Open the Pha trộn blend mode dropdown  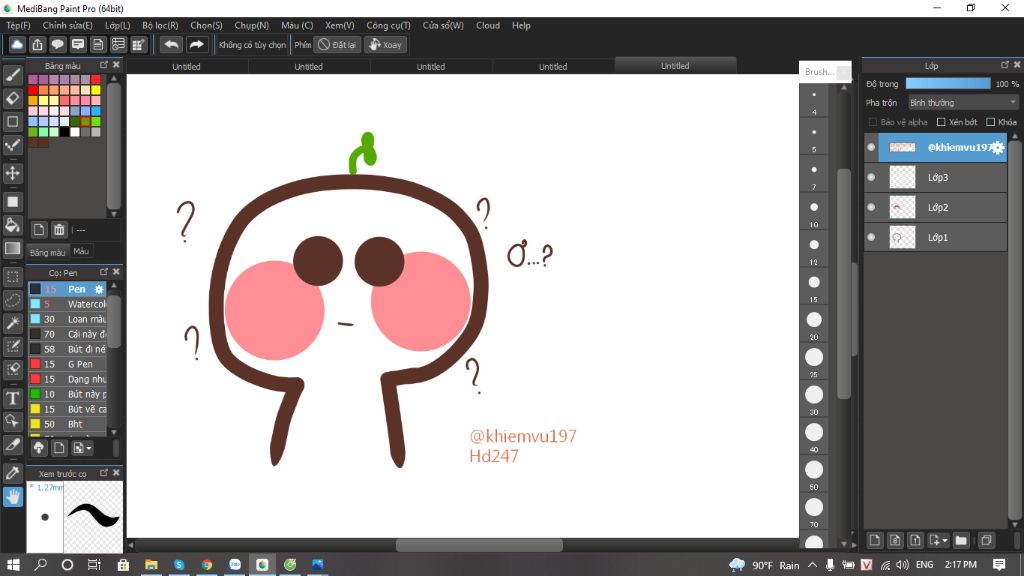[x=962, y=102]
